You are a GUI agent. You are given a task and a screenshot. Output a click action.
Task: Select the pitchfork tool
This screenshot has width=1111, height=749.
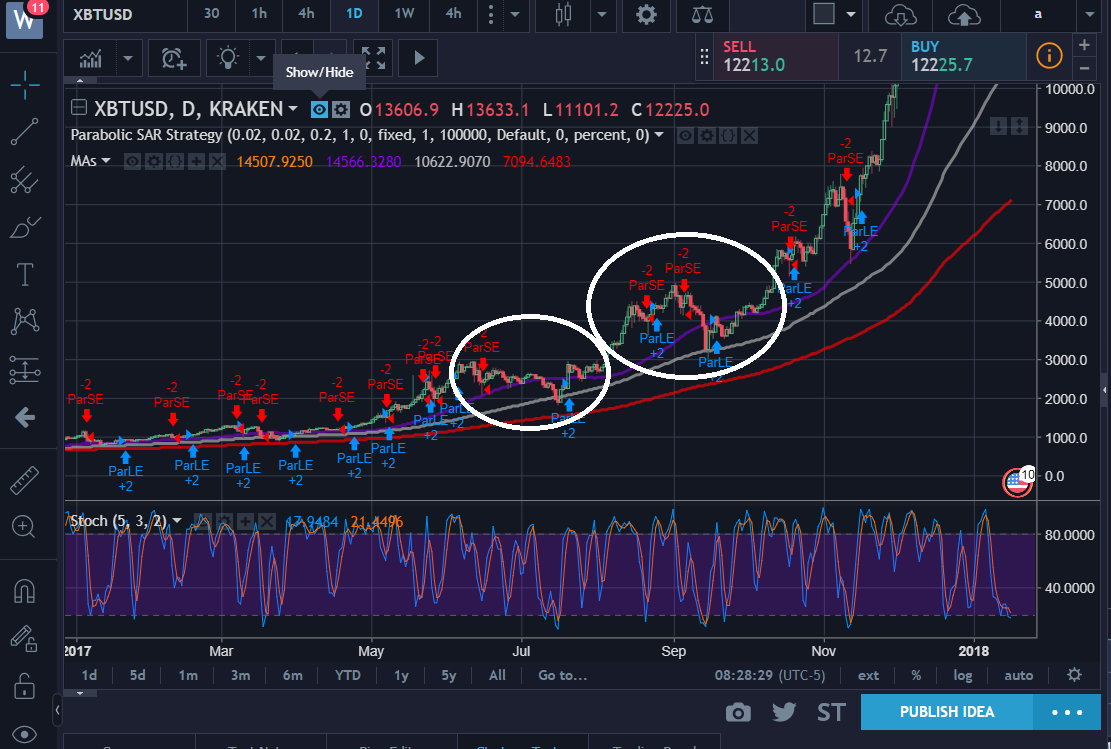click(25, 180)
